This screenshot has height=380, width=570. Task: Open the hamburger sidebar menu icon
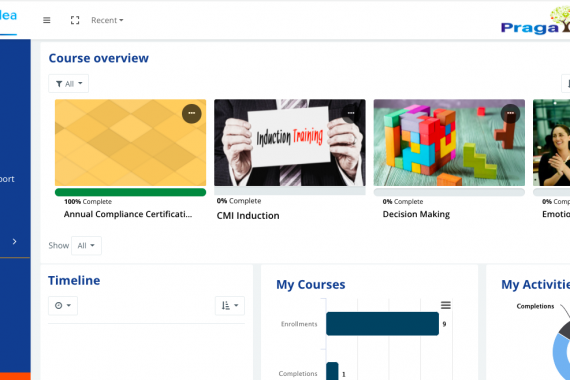tap(47, 20)
